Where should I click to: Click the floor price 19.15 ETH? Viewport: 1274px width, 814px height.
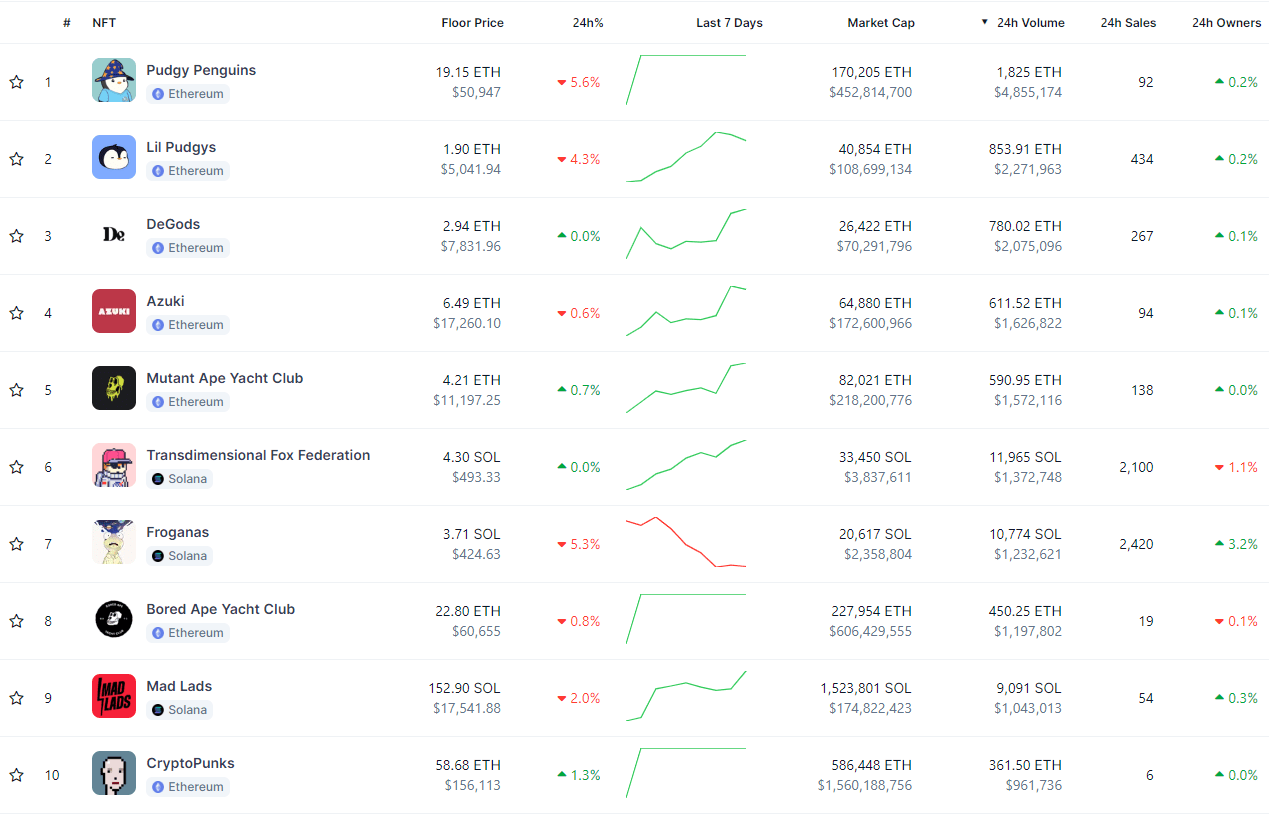[468, 72]
